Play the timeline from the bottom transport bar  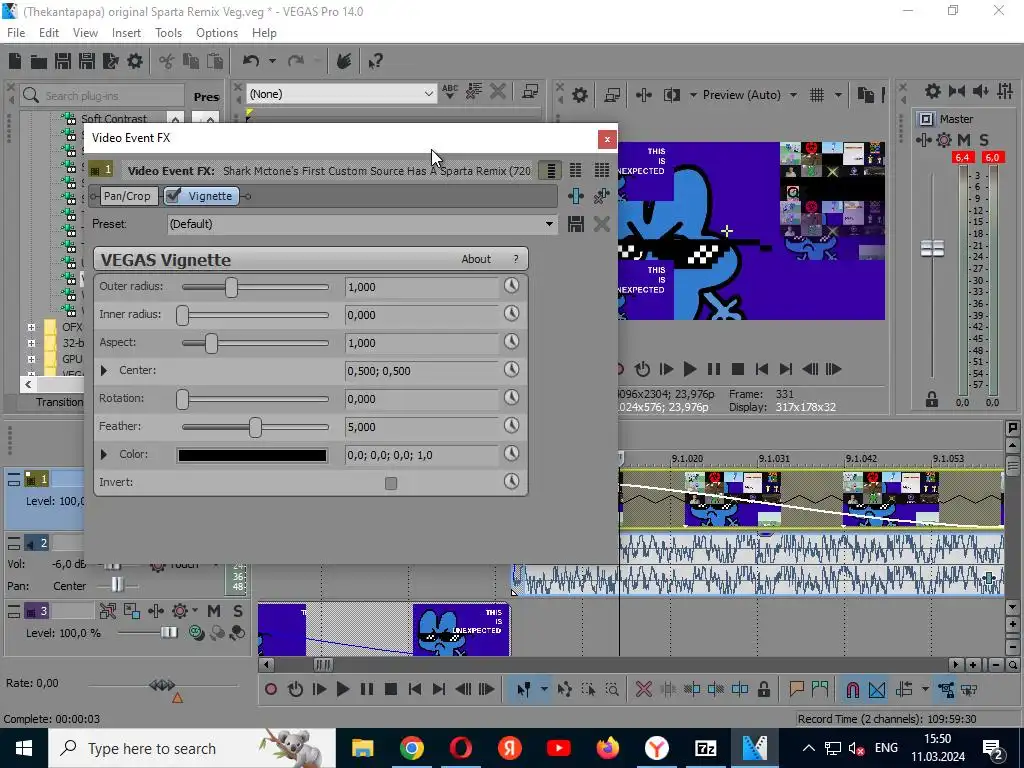[x=342, y=690]
